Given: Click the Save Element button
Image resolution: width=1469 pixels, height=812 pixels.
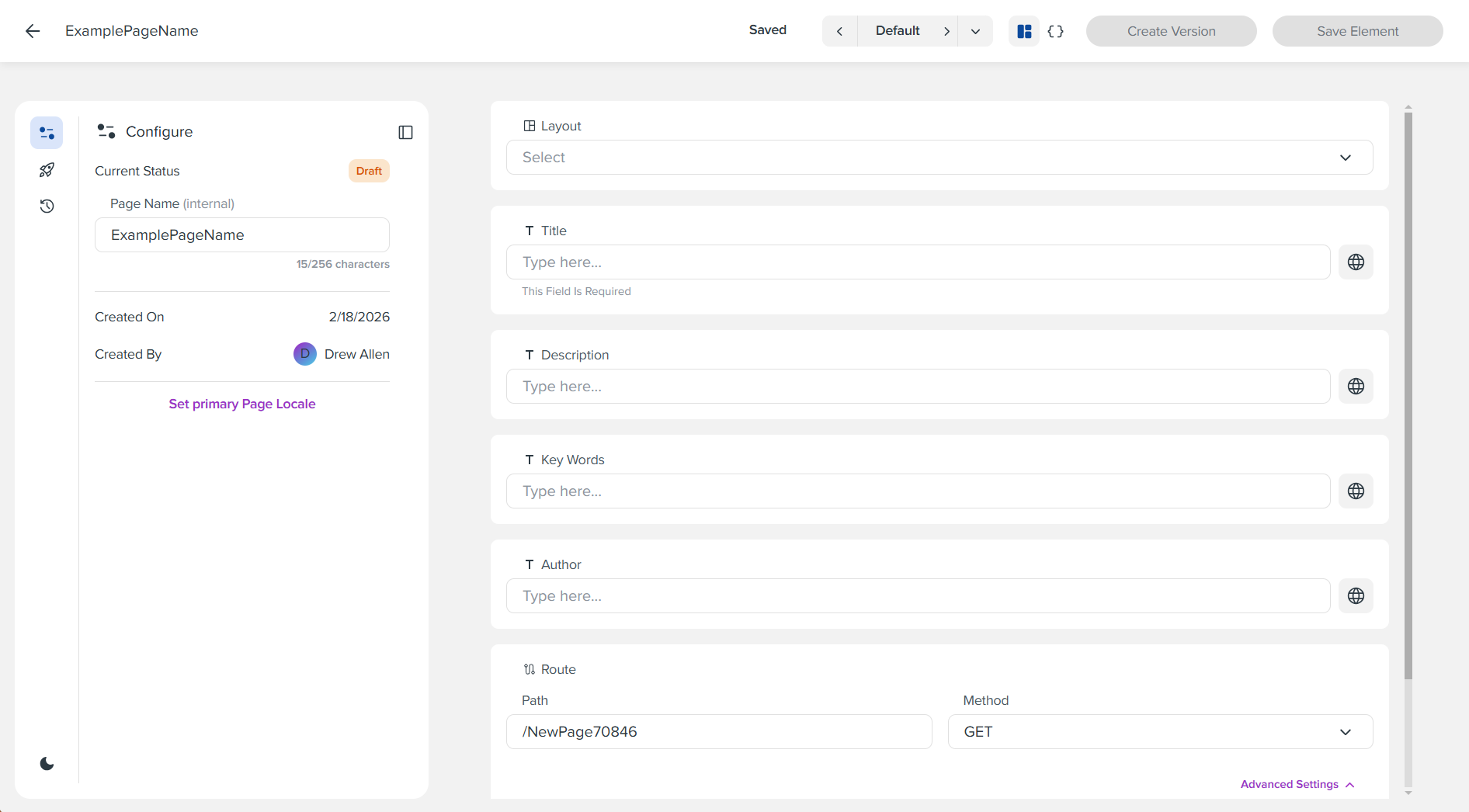Looking at the screenshot, I should 1357,31.
